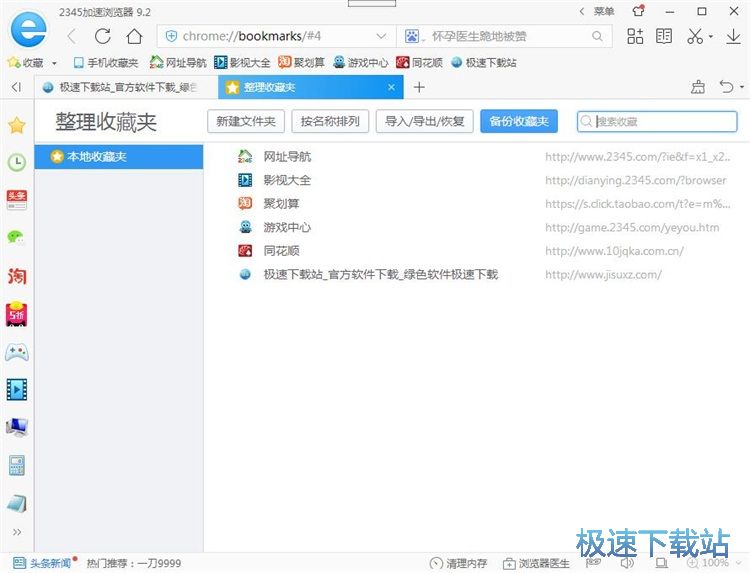Viewport: 750px width, 573px height.
Task: Open sidebar Taobao icon
Action: coord(17,276)
